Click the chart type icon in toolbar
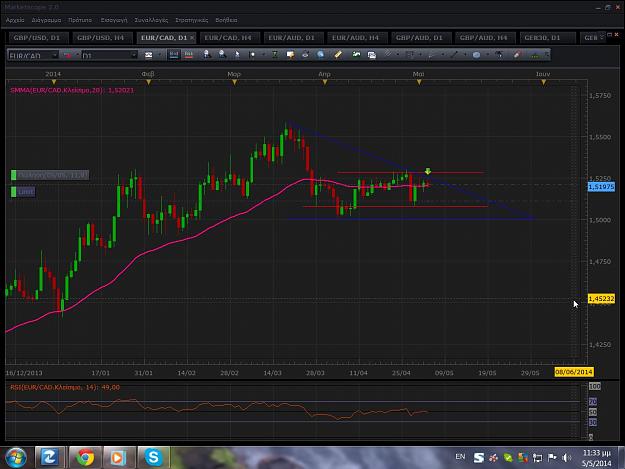This screenshot has width=625, height=469. (148, 55)
